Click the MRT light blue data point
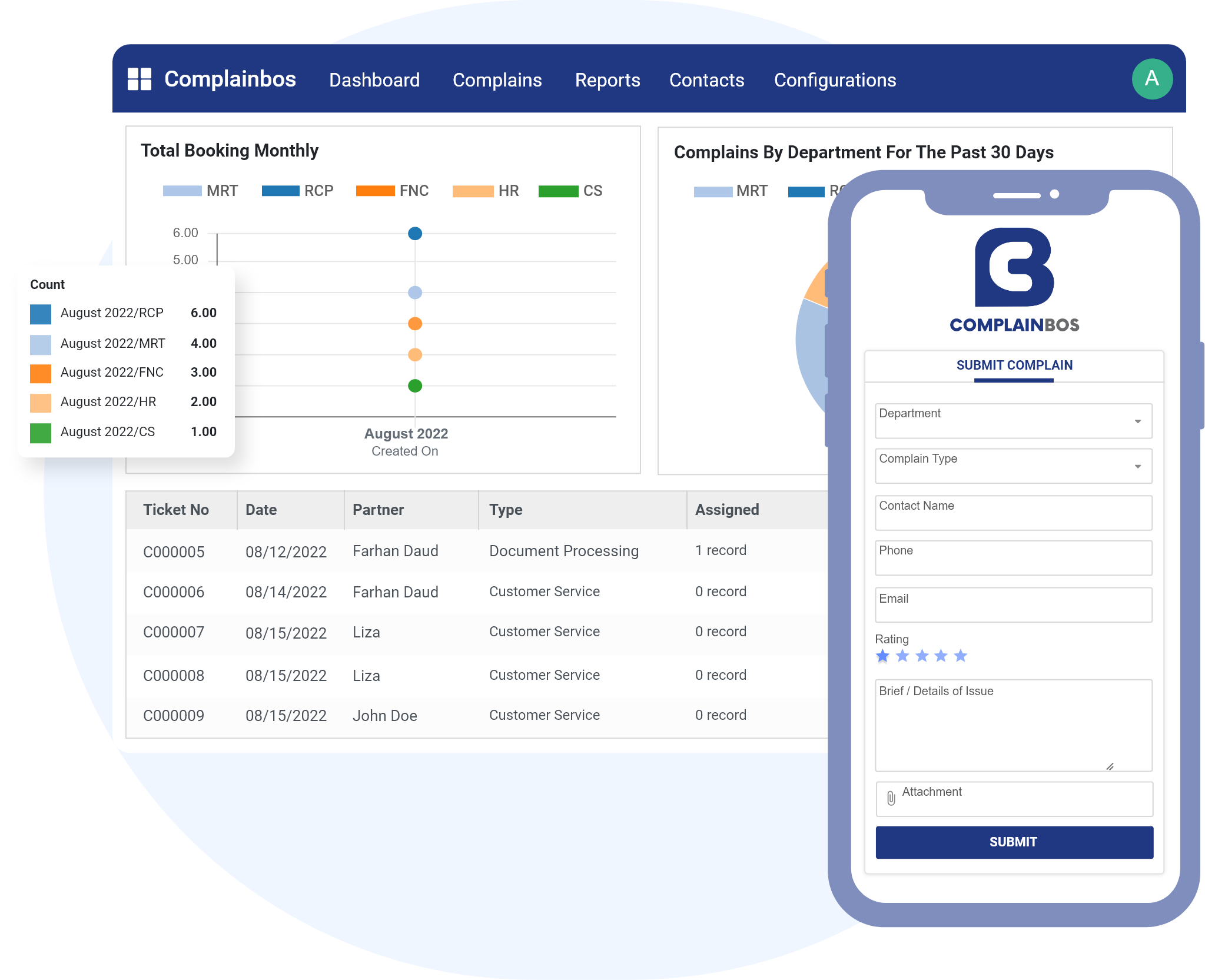This screenshot has height=980, width=1205. click(415, 293)
